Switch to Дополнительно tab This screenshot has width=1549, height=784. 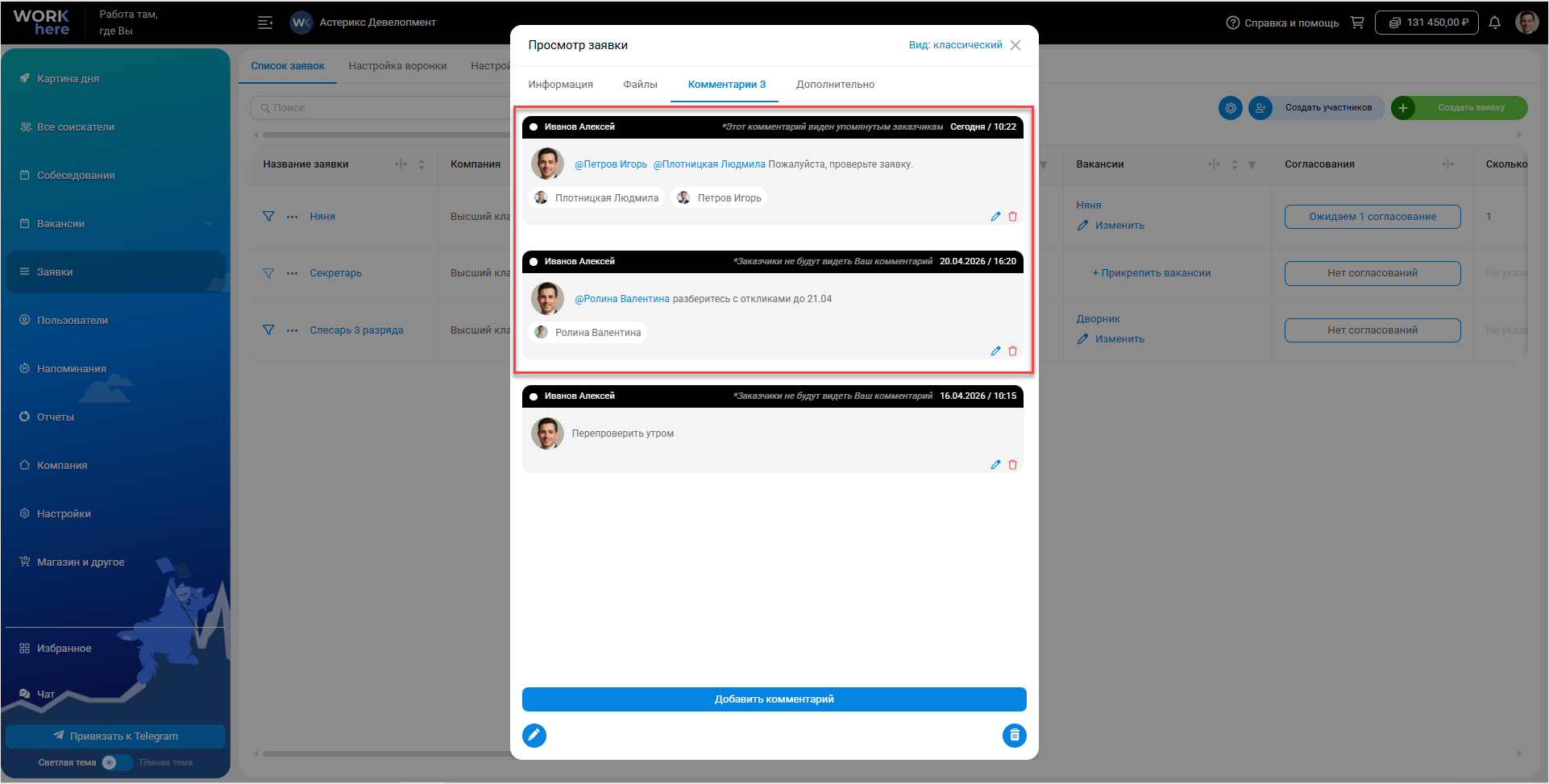click(835, 85)
